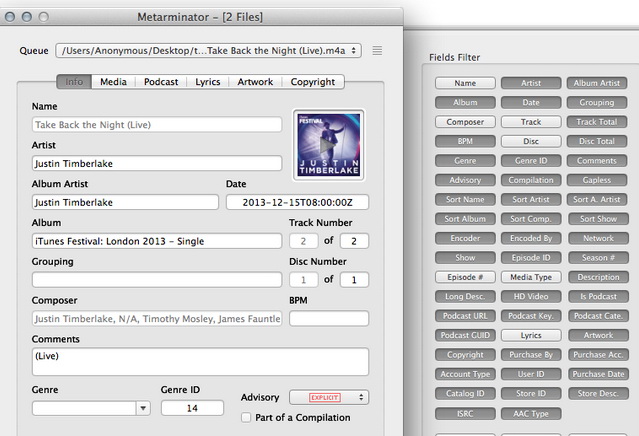Toggle the Episode # field filter
This screenshot has width=639, height=436.
pyautogui.click(x=465, y=277)
